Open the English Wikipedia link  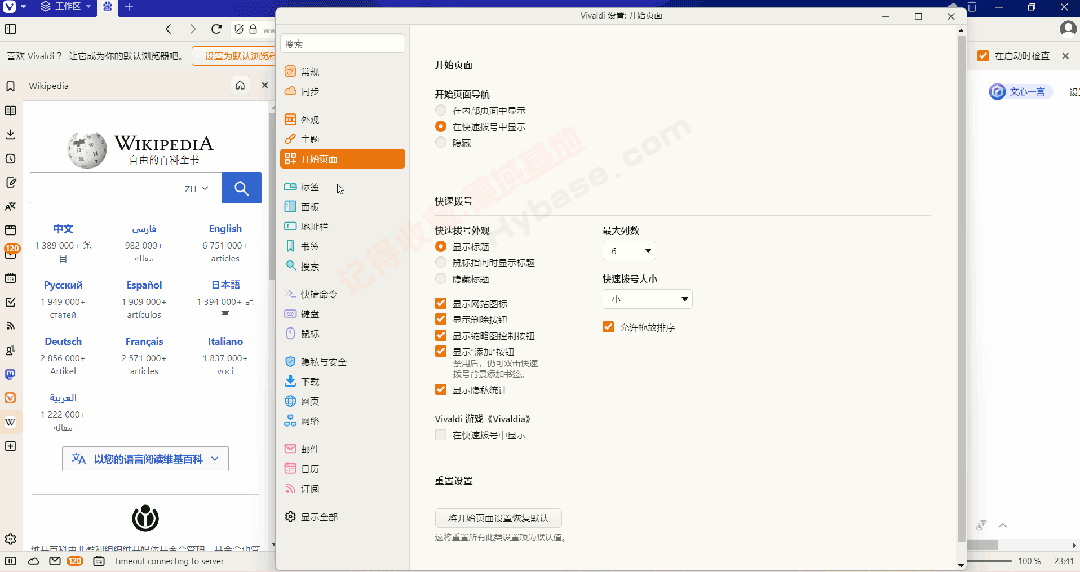click(225, 228)
